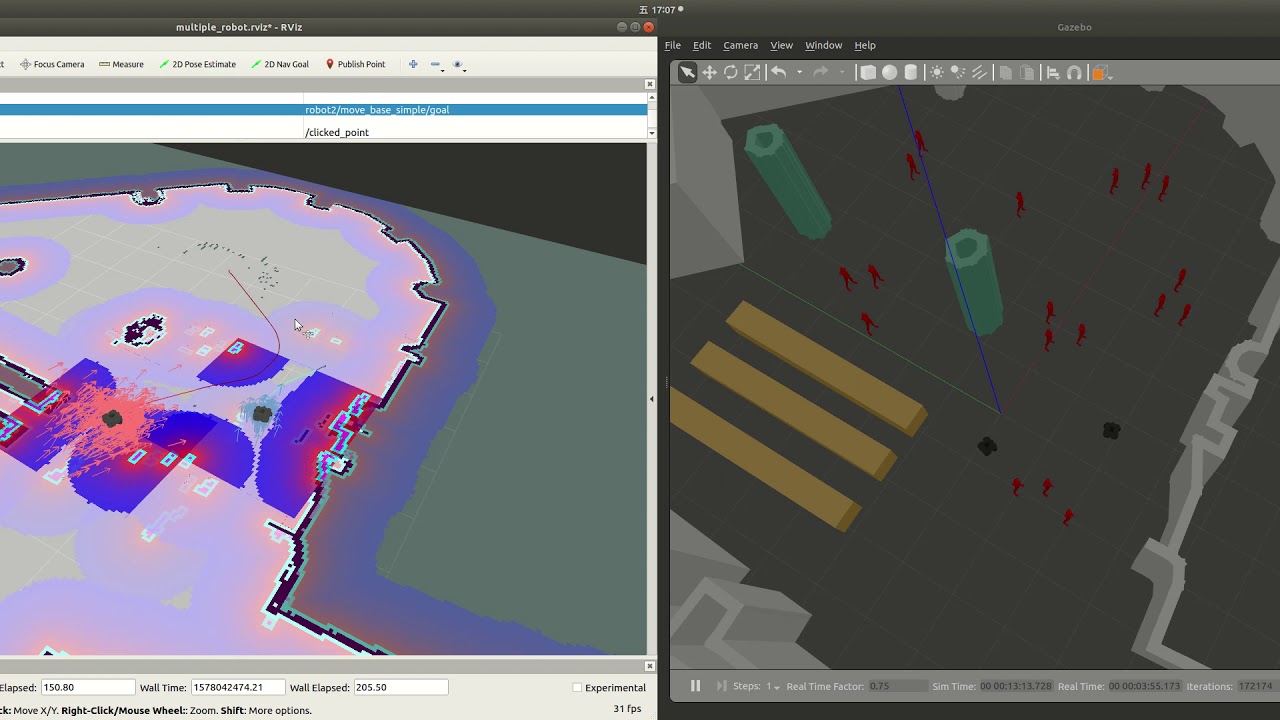Screen dimensions: 1280x720
Task: Click the /clicked_point topic value
Action: (337, 132)
